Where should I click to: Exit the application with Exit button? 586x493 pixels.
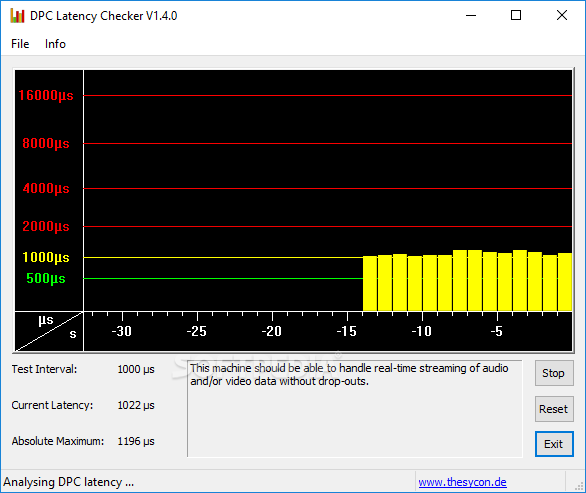(554, 444)
